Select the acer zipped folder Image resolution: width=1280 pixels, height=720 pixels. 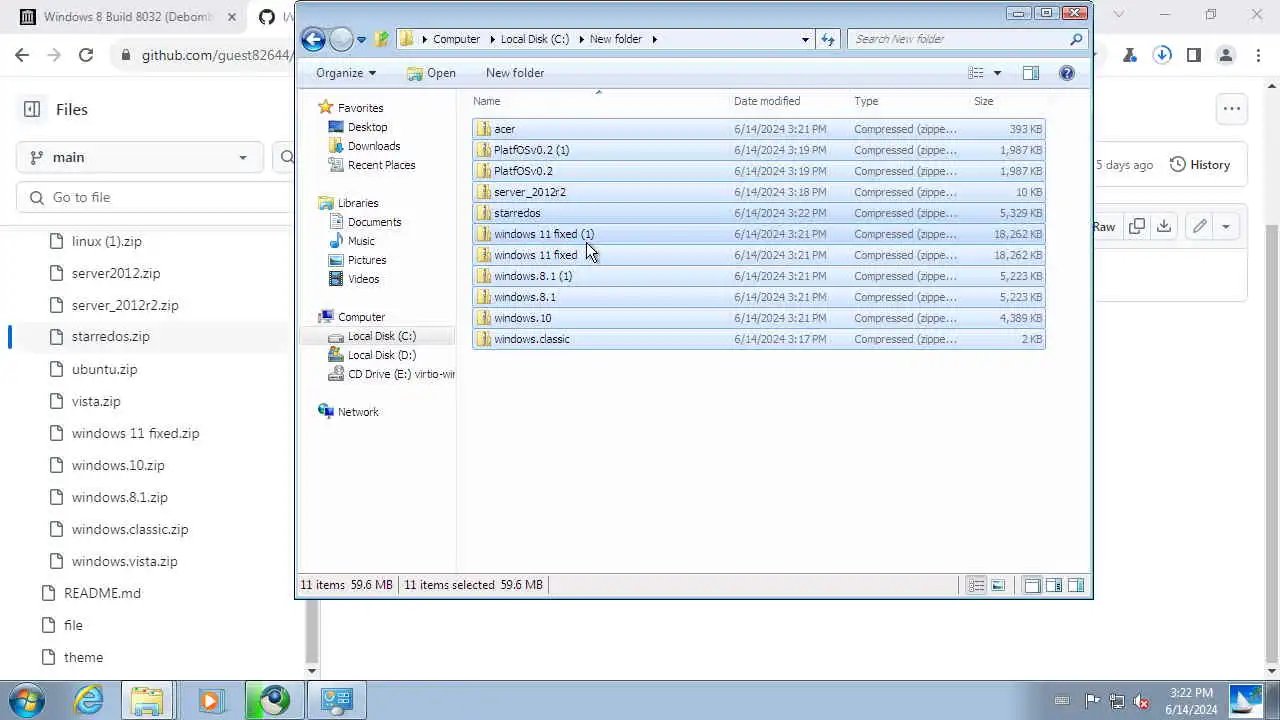(758, 129)
